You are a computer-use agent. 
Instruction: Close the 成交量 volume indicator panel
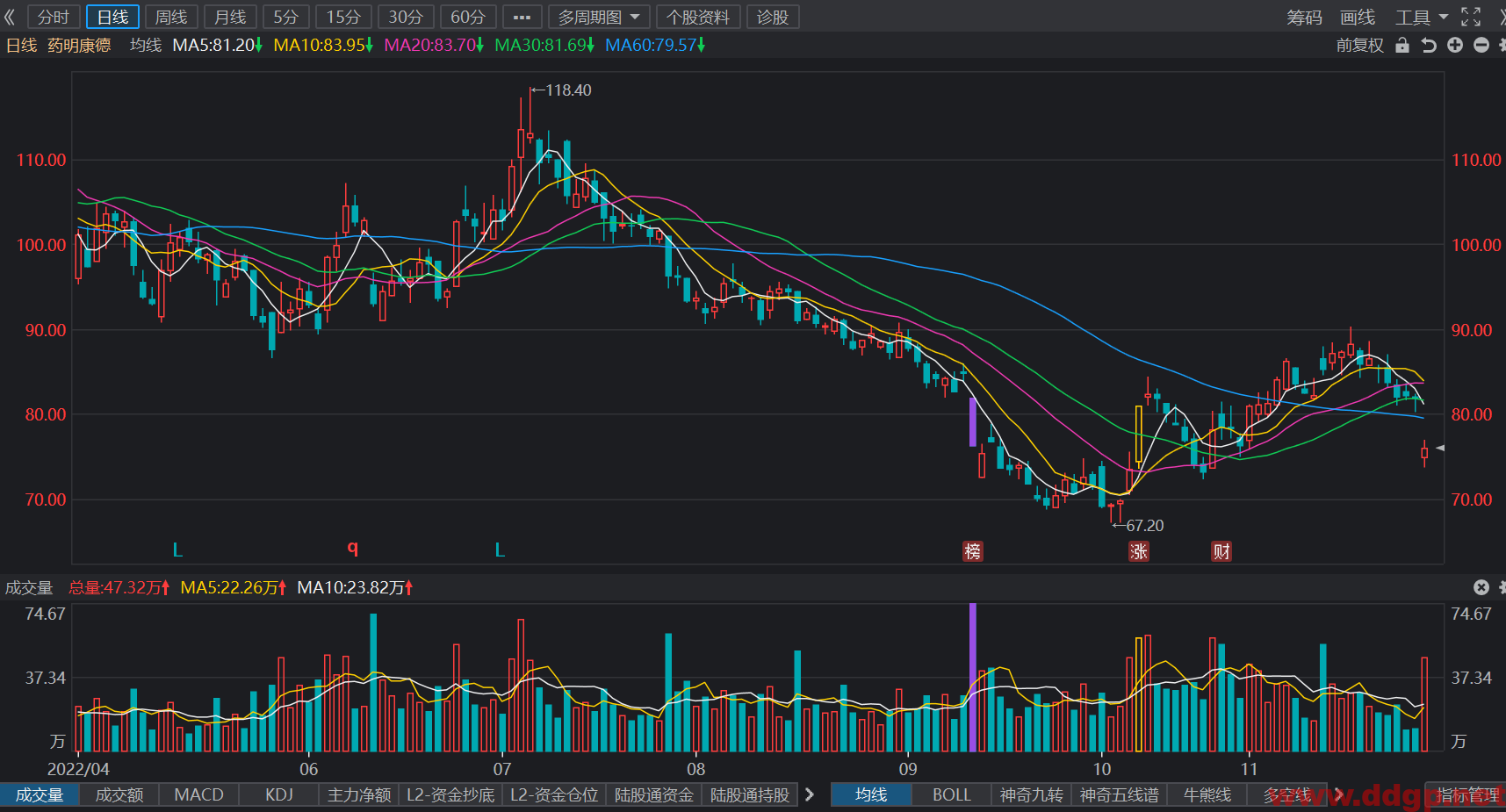[1481, 587]
